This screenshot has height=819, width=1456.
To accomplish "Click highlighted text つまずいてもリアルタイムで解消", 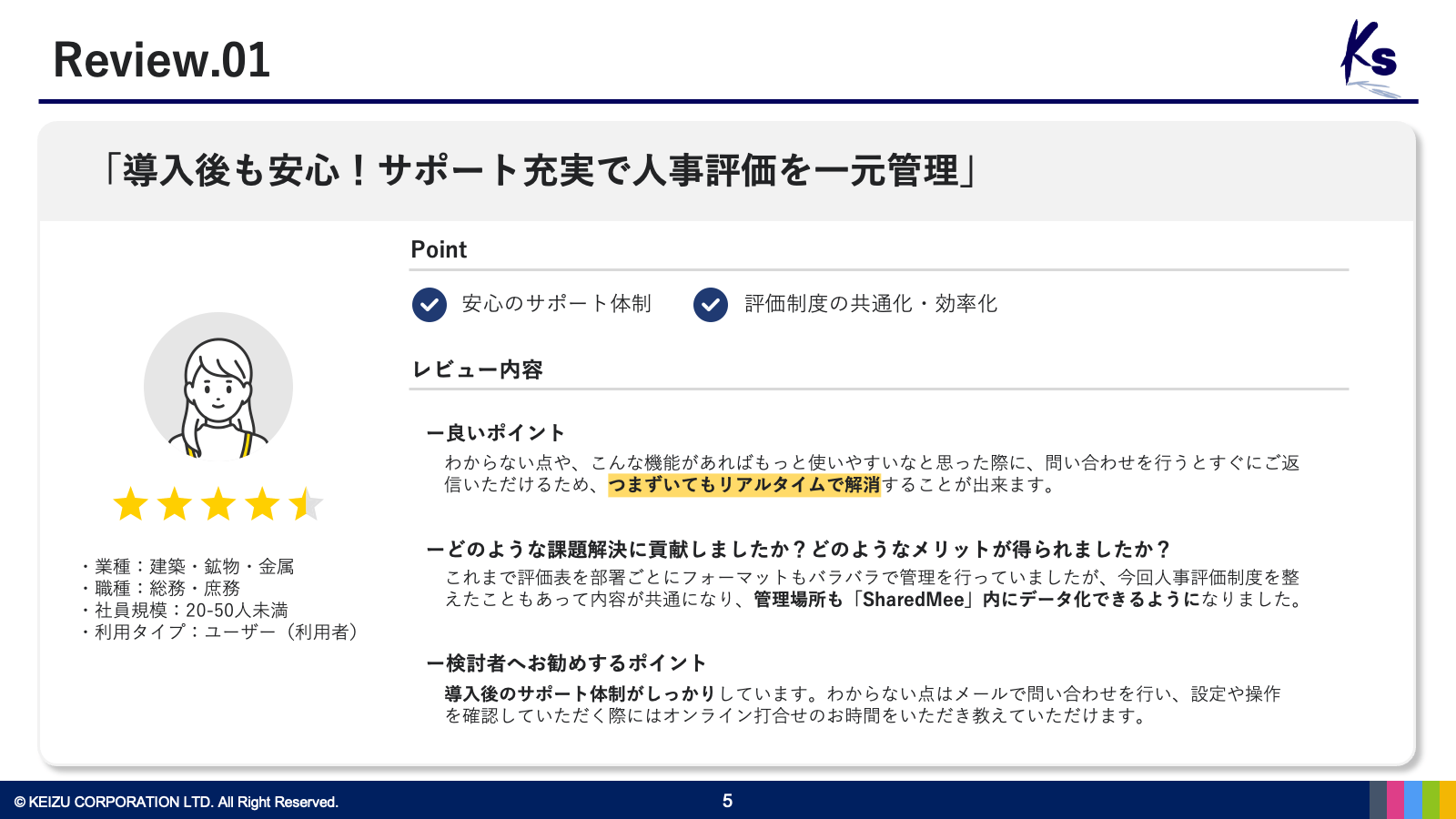I will click(743, 485).
